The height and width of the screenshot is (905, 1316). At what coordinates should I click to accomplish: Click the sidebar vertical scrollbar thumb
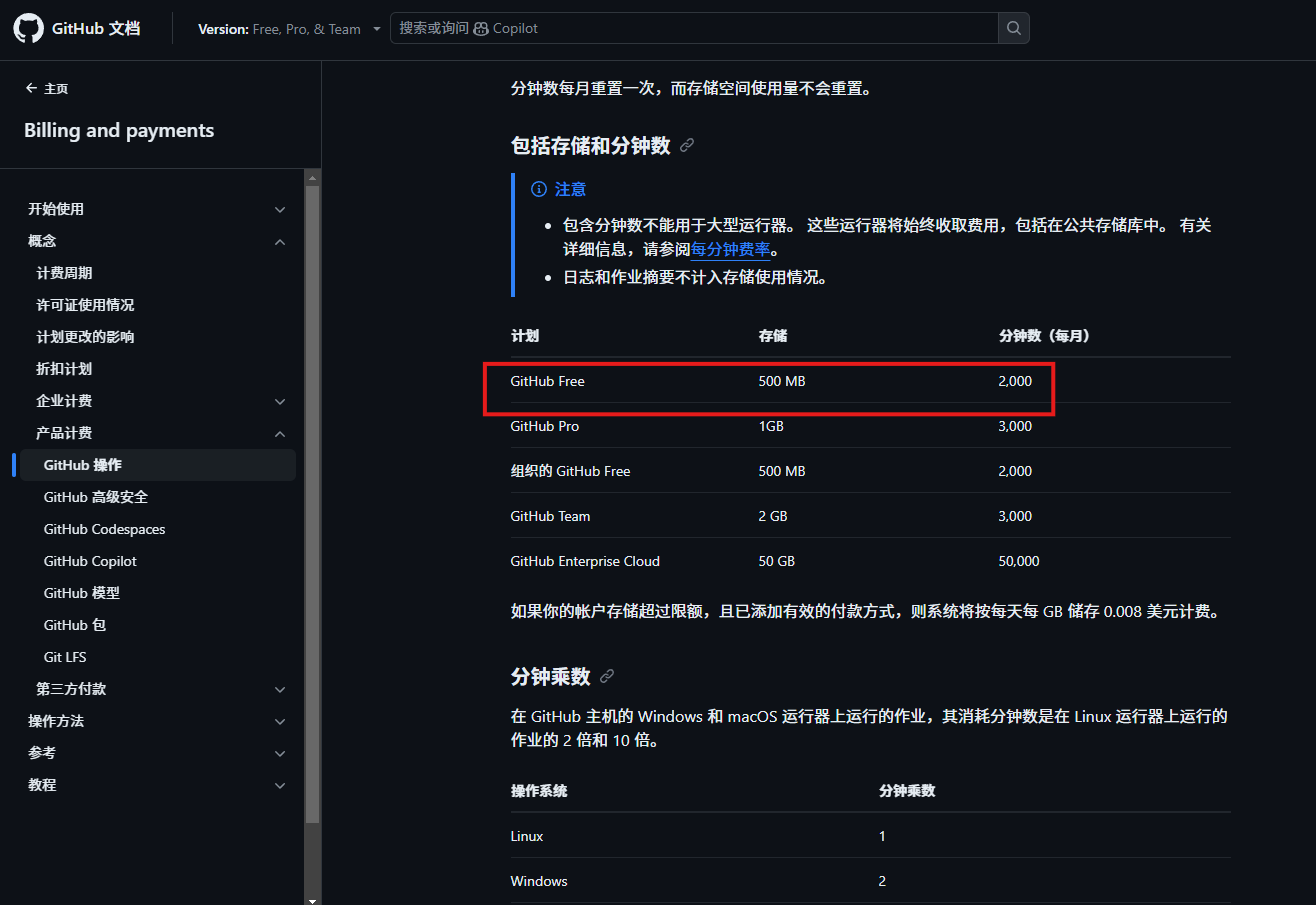coord(312,500)
